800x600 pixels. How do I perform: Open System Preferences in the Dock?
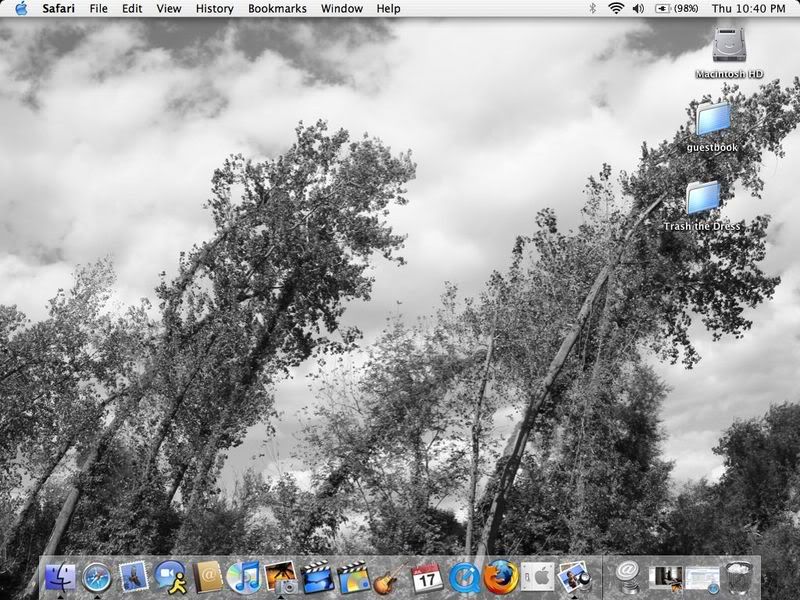pyautogui.click(x=537, y=578)
